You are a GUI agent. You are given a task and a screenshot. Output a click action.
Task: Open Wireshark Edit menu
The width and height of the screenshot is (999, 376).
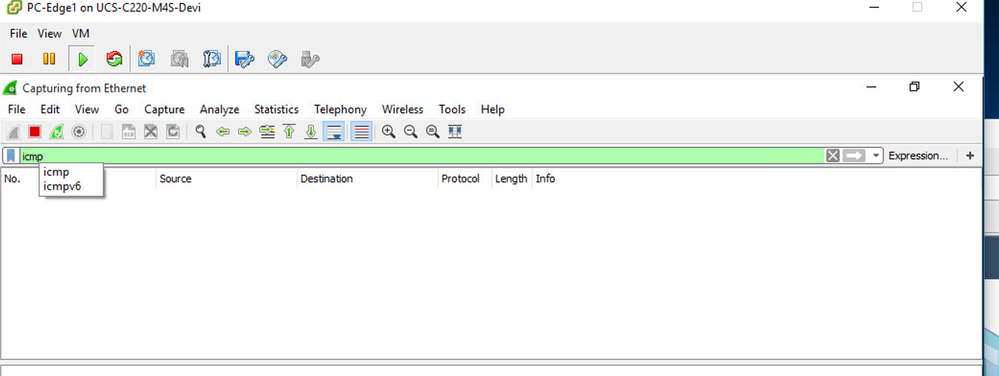click(50, 109)
